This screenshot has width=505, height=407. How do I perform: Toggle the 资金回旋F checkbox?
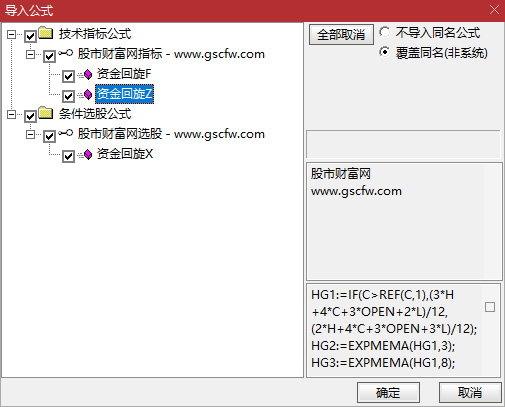pyautogui.click(x=68, y=76)
